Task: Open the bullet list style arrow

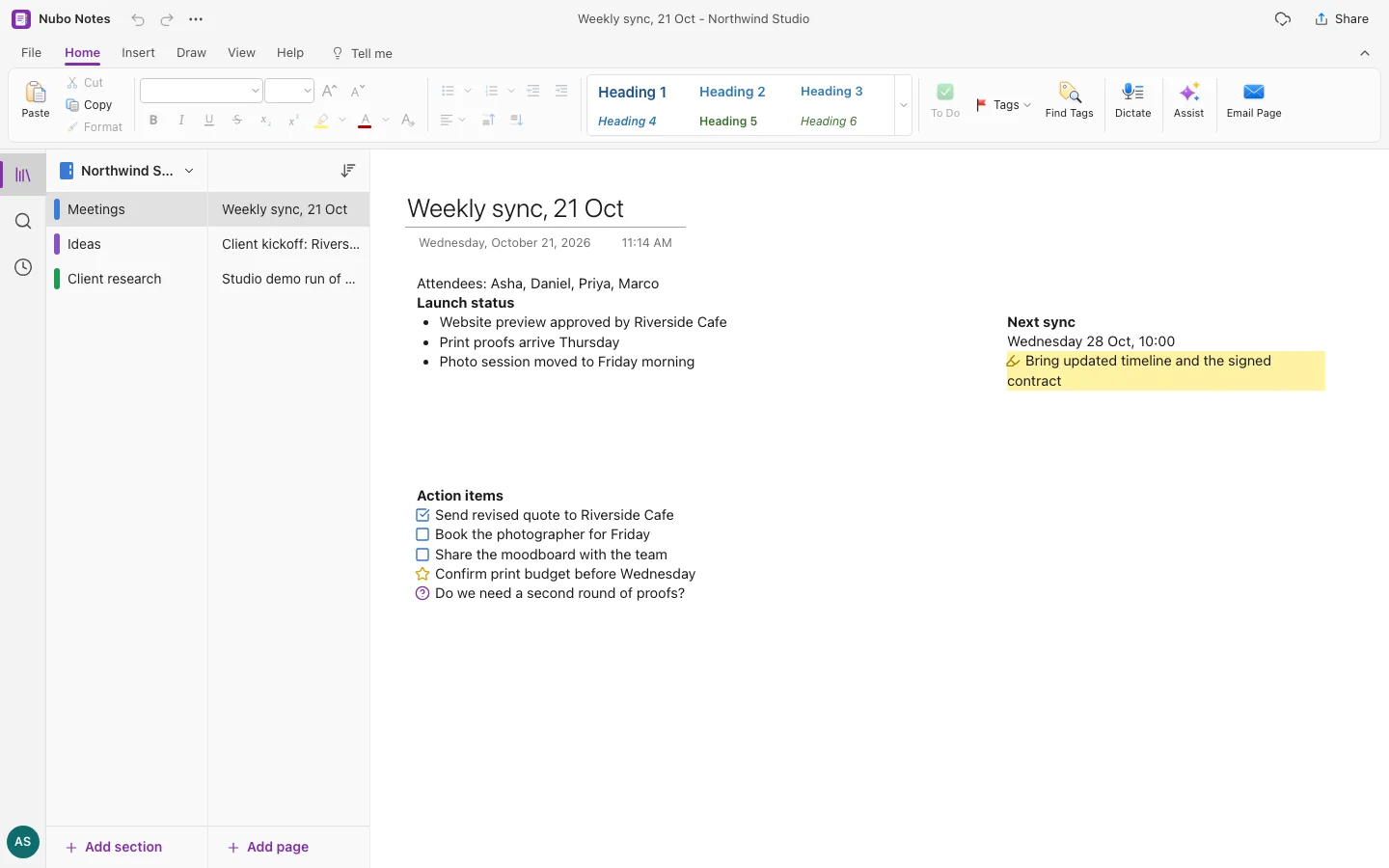Action: tap(468, 91)
